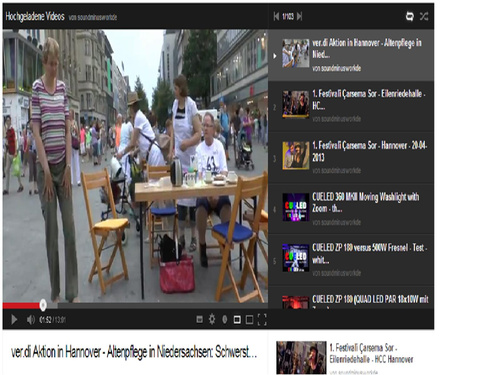Click the video title below the player
The height and width of the screenshot is (375, 500).
134,352
